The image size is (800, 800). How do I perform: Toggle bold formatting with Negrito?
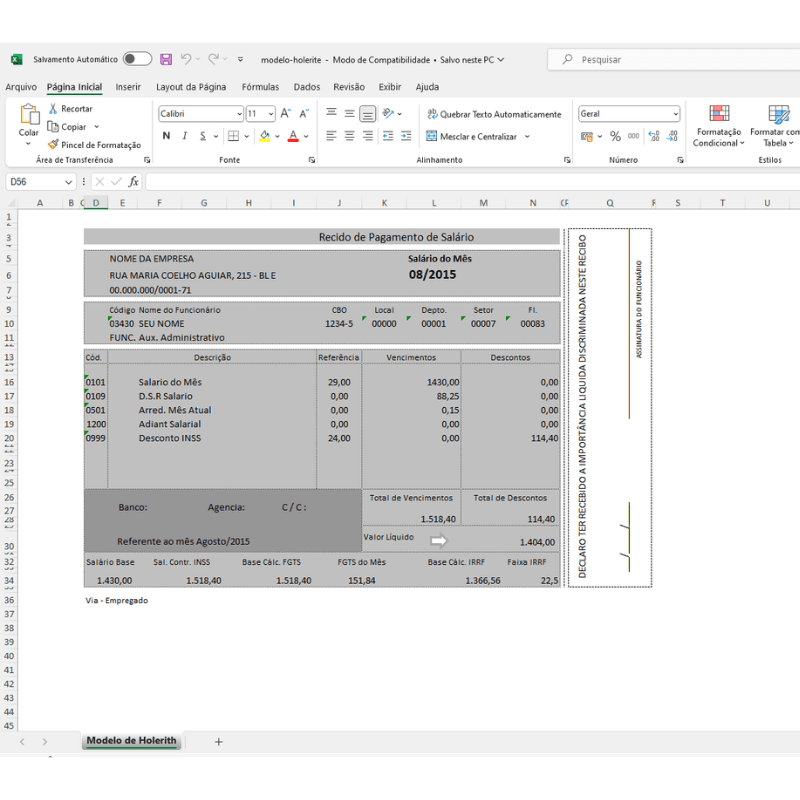[164, 135]
